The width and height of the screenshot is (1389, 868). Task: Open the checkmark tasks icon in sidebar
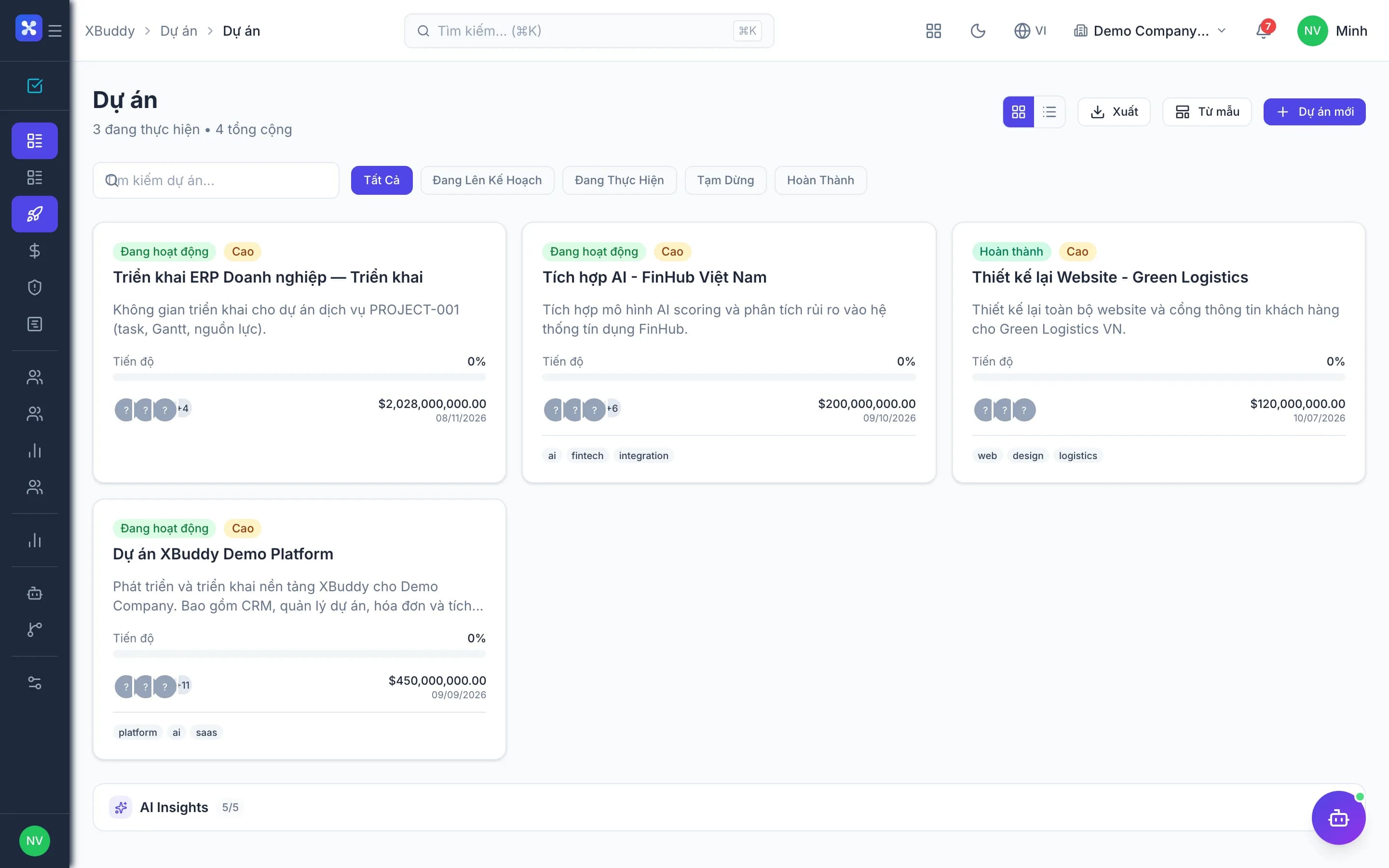(x=34, y=85)
